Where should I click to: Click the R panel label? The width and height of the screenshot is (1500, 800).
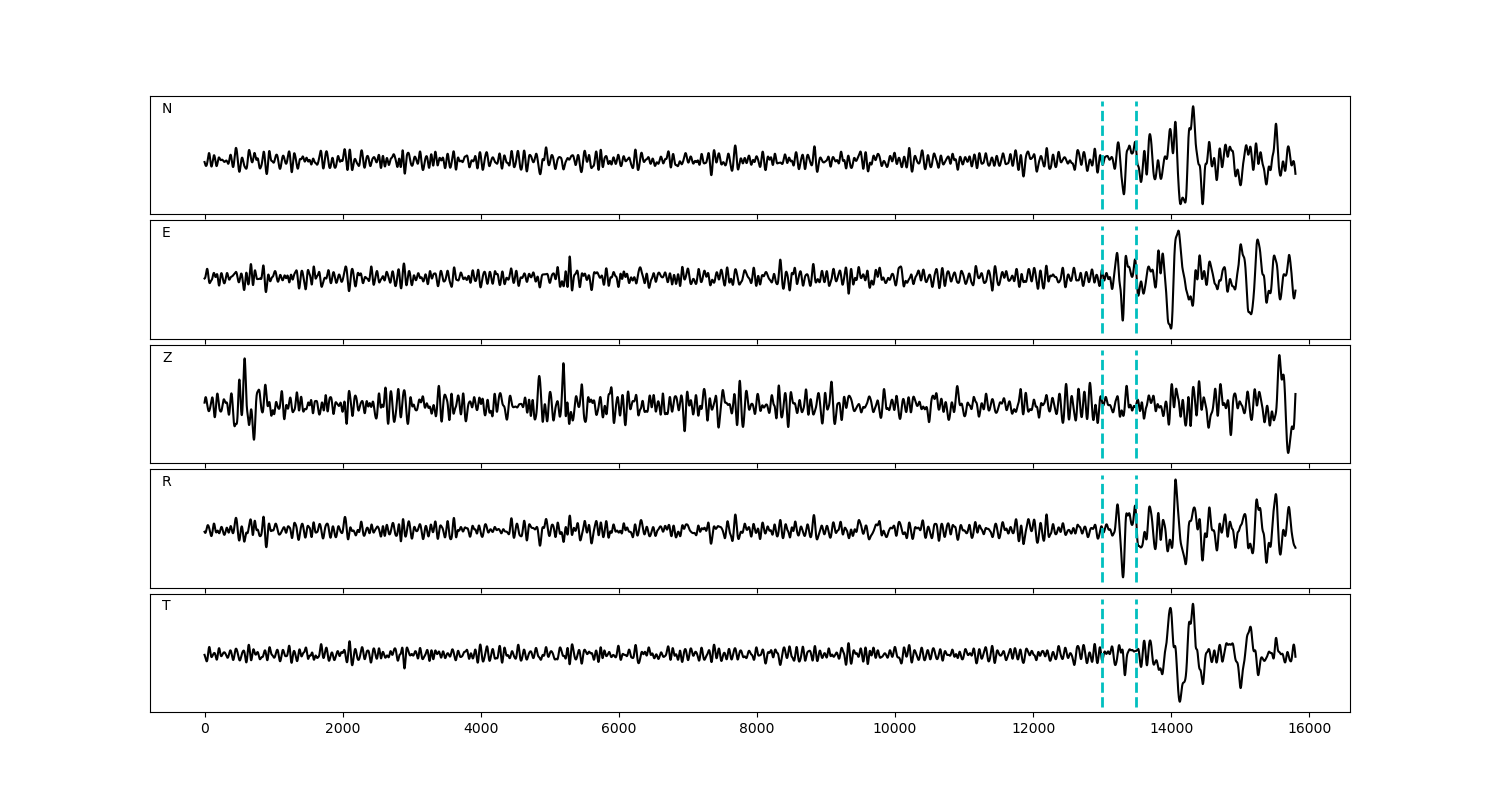point(167,482)
